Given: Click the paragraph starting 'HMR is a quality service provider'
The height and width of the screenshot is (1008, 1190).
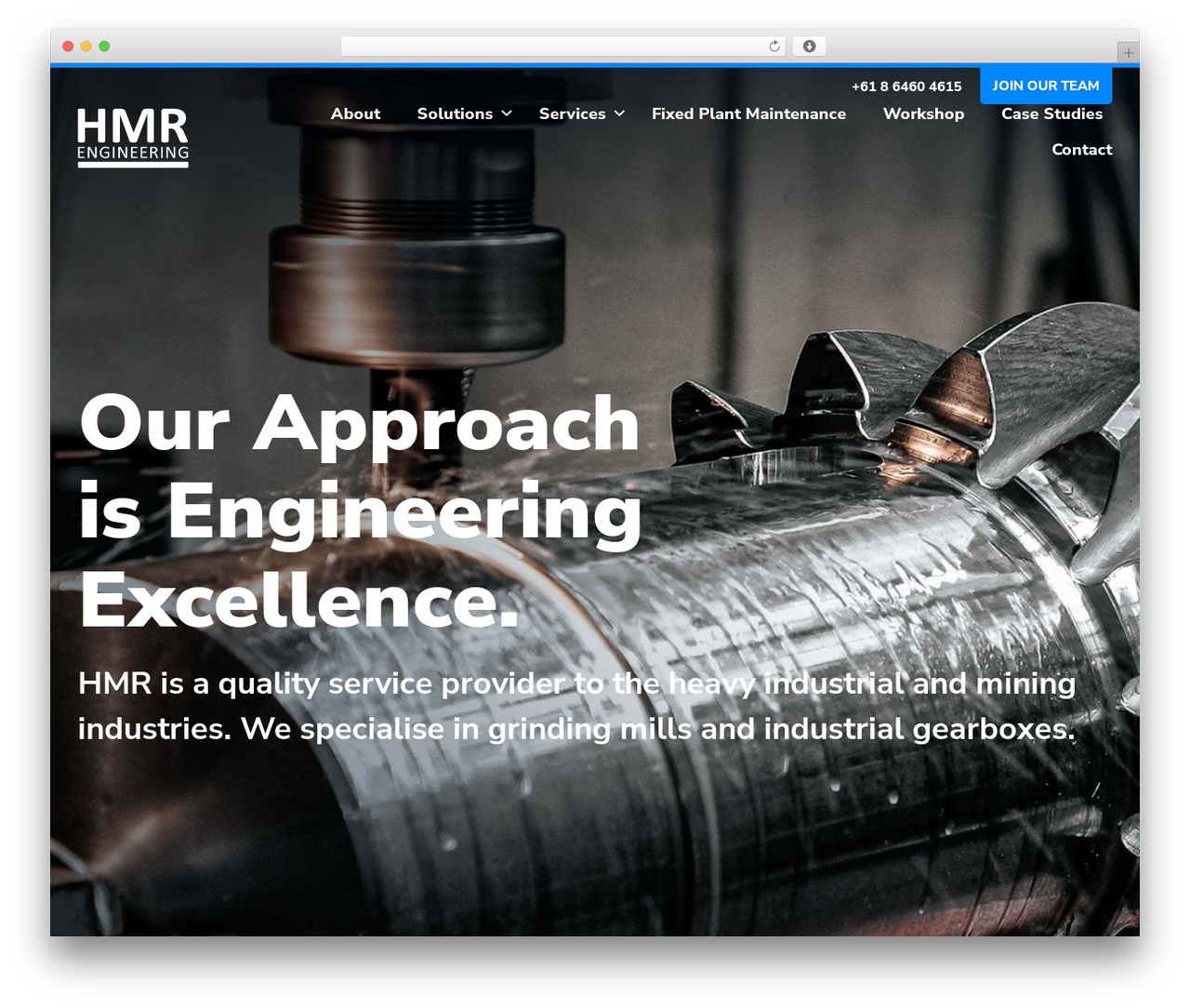Looking at the screenshot, I should pos(577,706).
